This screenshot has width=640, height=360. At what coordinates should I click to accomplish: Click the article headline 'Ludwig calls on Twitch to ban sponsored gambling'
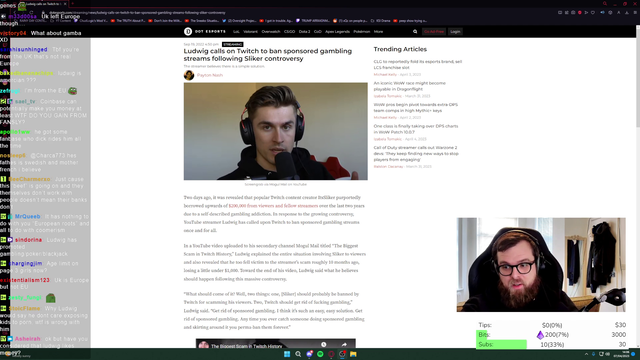click(x=267, y=55)
